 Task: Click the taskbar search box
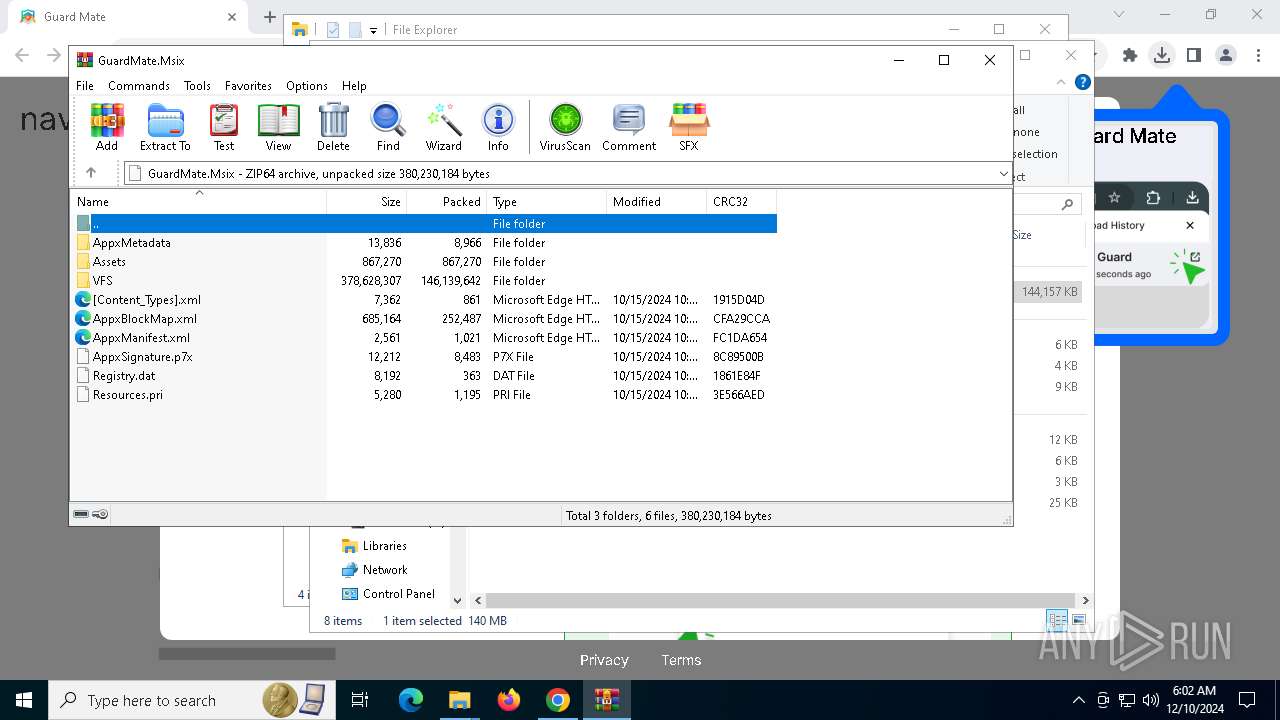click(x=190, y=700)
